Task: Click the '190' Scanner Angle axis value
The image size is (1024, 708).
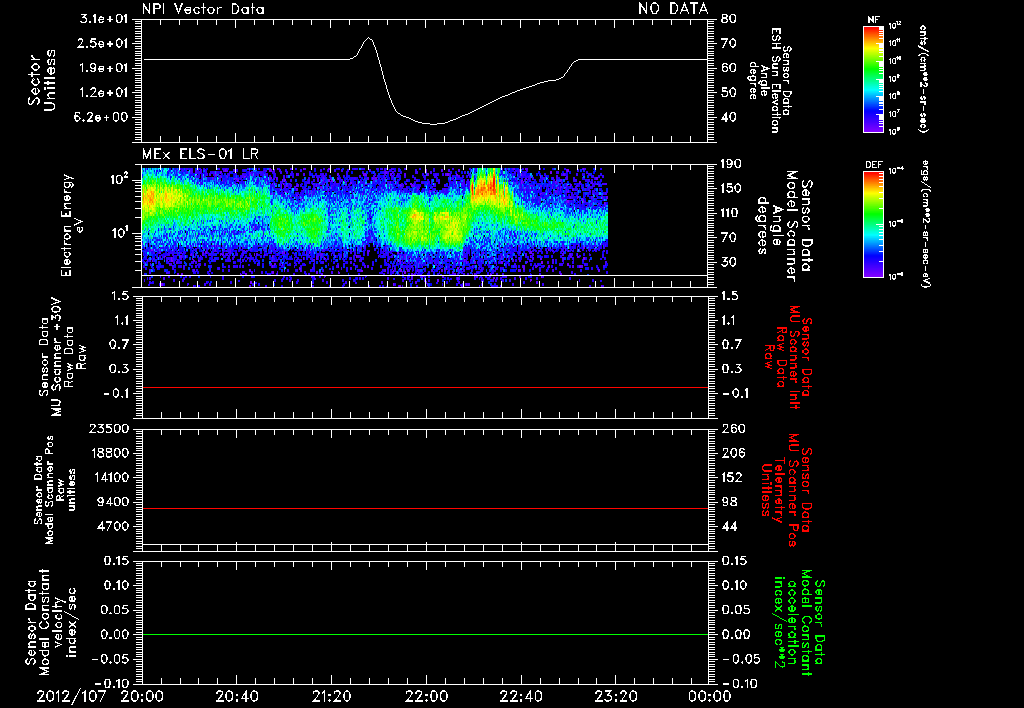Action: click(731, 164)
